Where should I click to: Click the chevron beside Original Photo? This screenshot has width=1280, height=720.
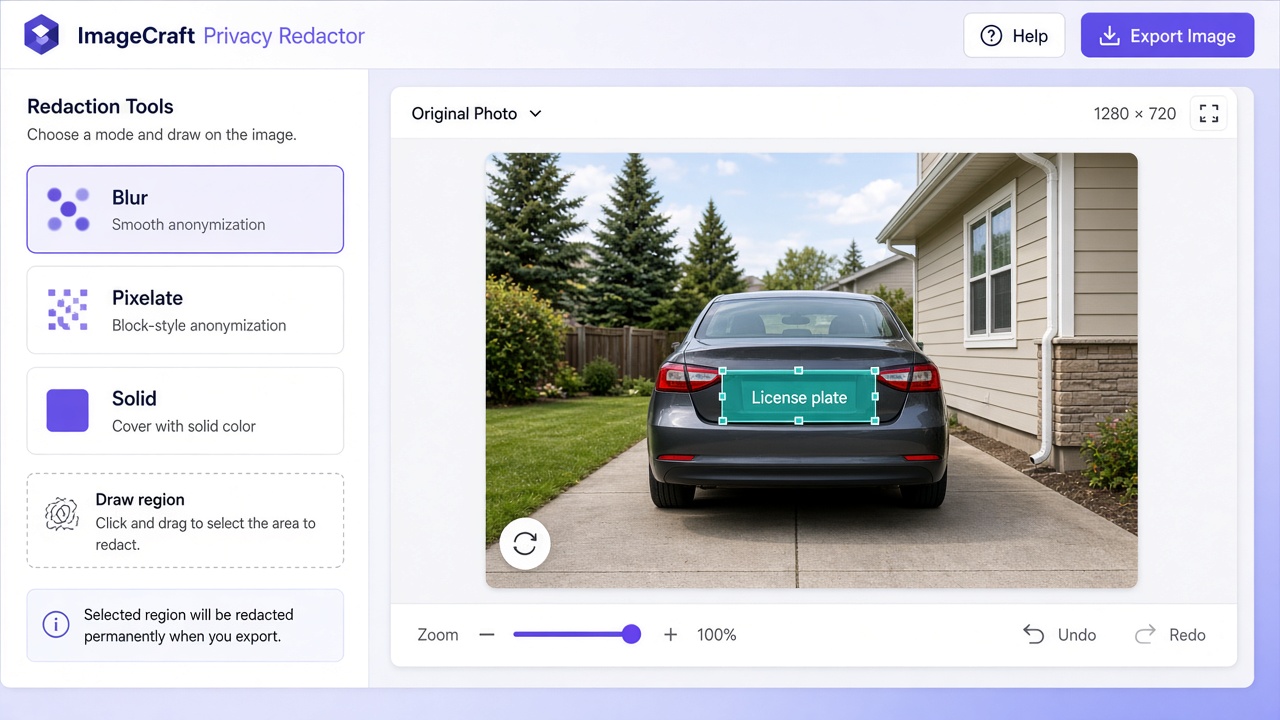tap(535, 114)
